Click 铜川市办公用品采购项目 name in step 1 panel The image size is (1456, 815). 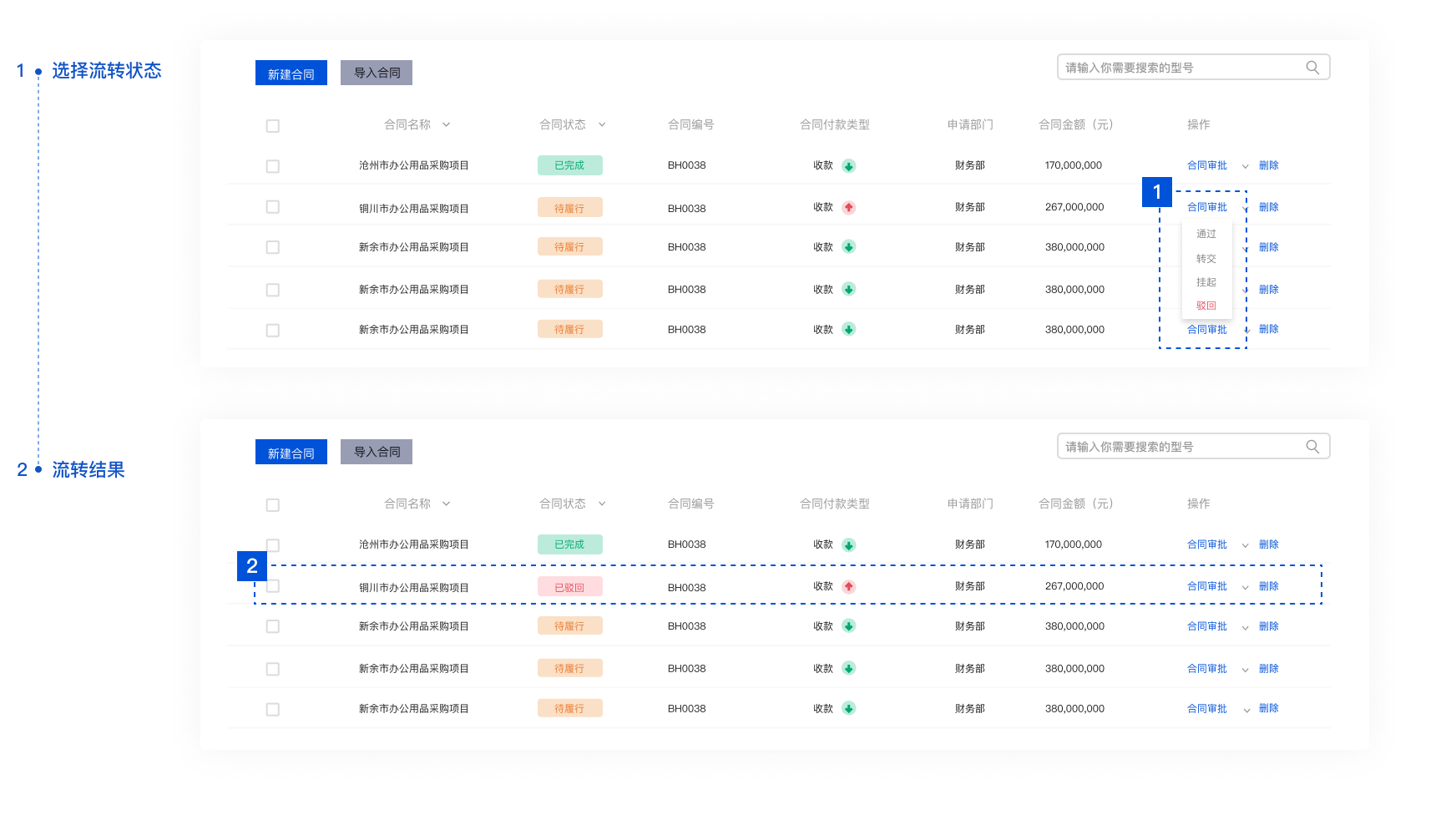pyautogui.click(x=414, y=209)
